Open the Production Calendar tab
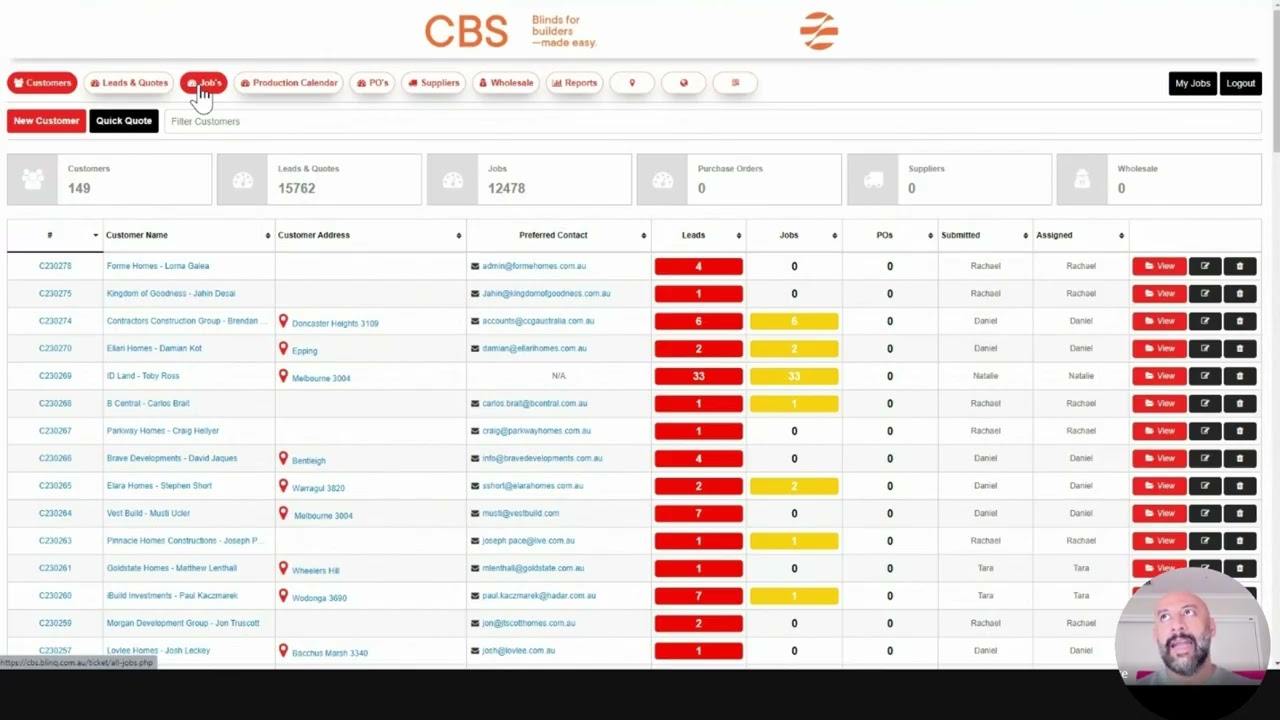Image resolution: width=1280 pixels, height=720 pixels. pyautogui.click(x=289, y=83)
